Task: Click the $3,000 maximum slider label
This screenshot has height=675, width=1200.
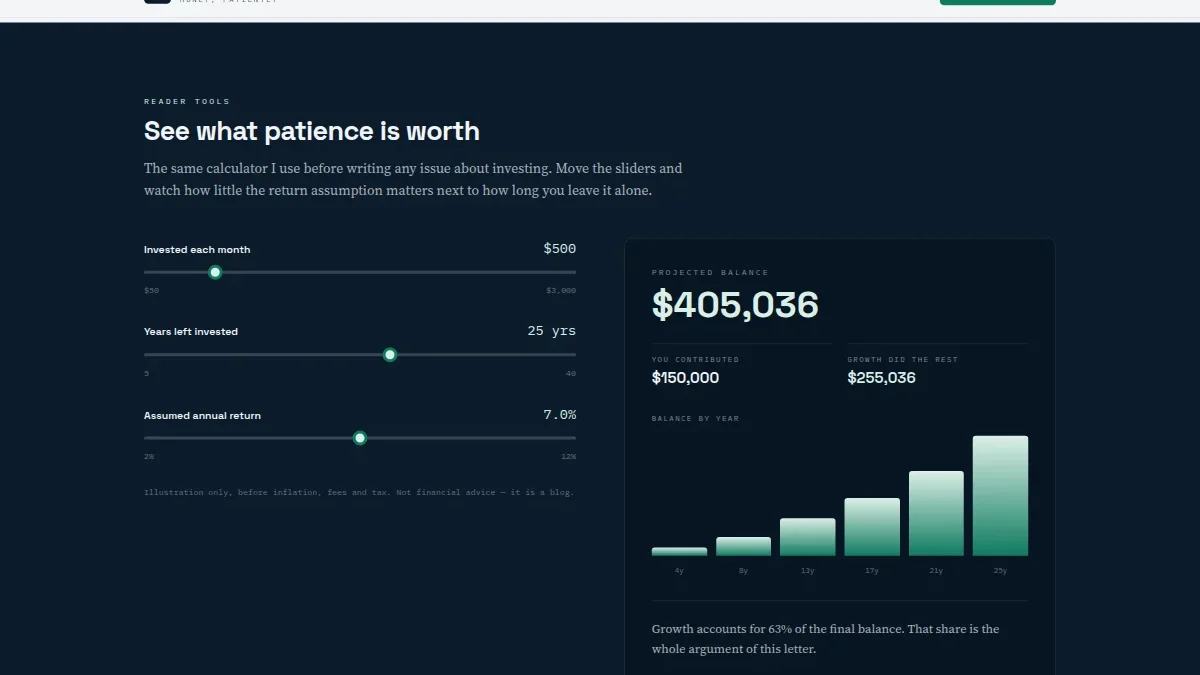Action: 561,291
